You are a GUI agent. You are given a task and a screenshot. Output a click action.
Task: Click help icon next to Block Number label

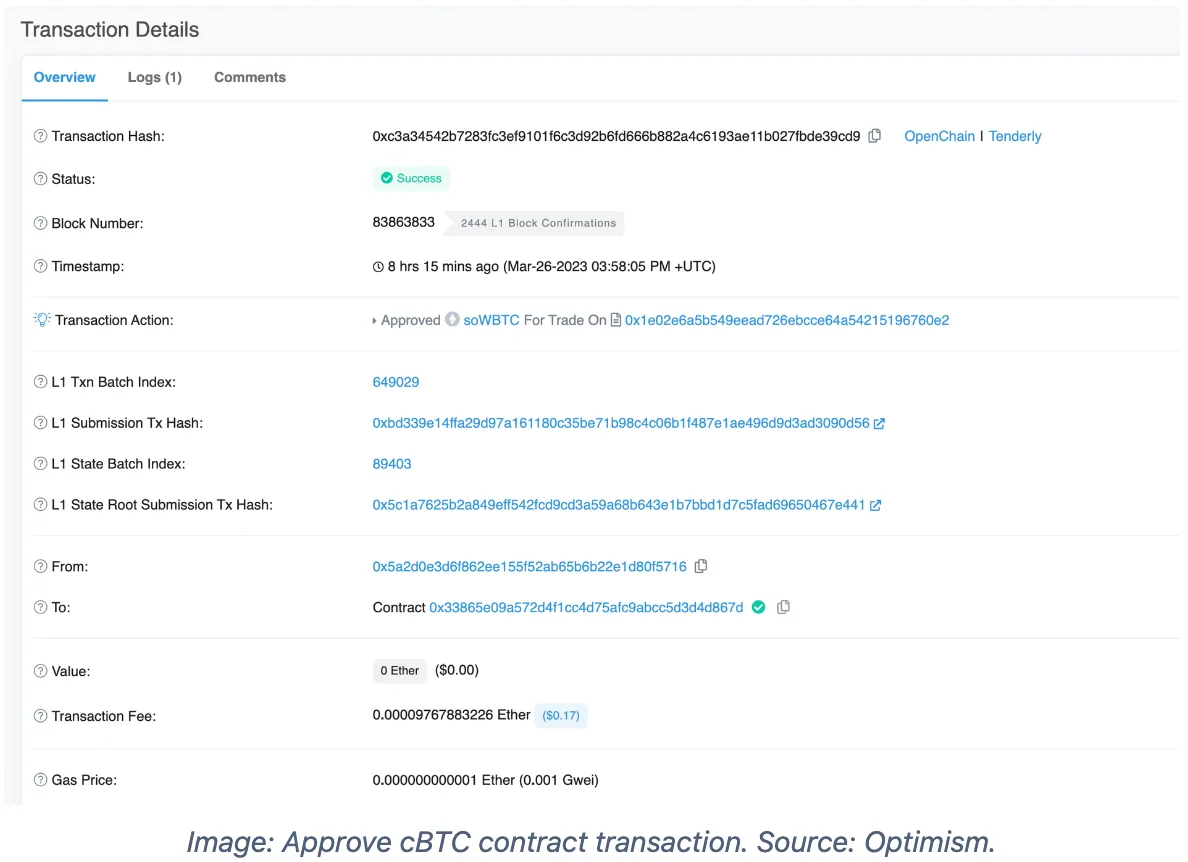point(40,223)
